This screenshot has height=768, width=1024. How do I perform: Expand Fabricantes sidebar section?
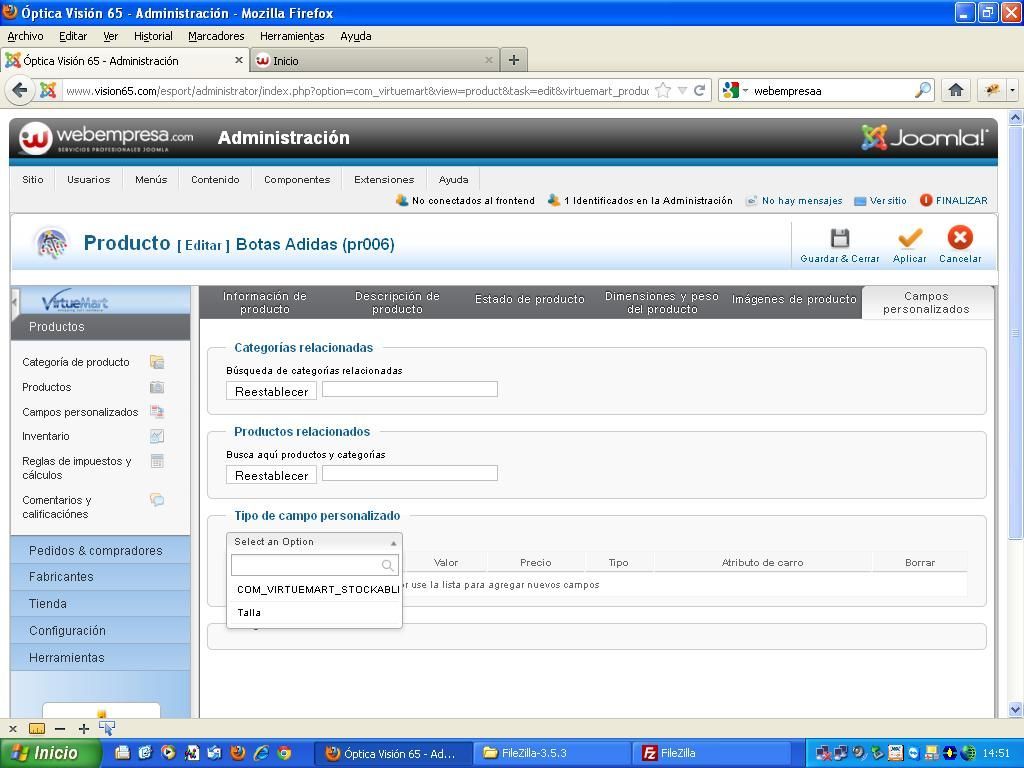[x=101, y=577]
